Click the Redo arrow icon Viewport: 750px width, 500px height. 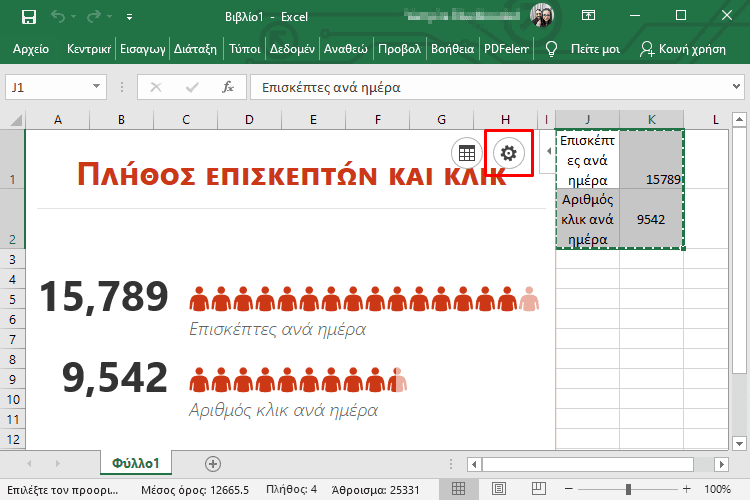[94, 17]
